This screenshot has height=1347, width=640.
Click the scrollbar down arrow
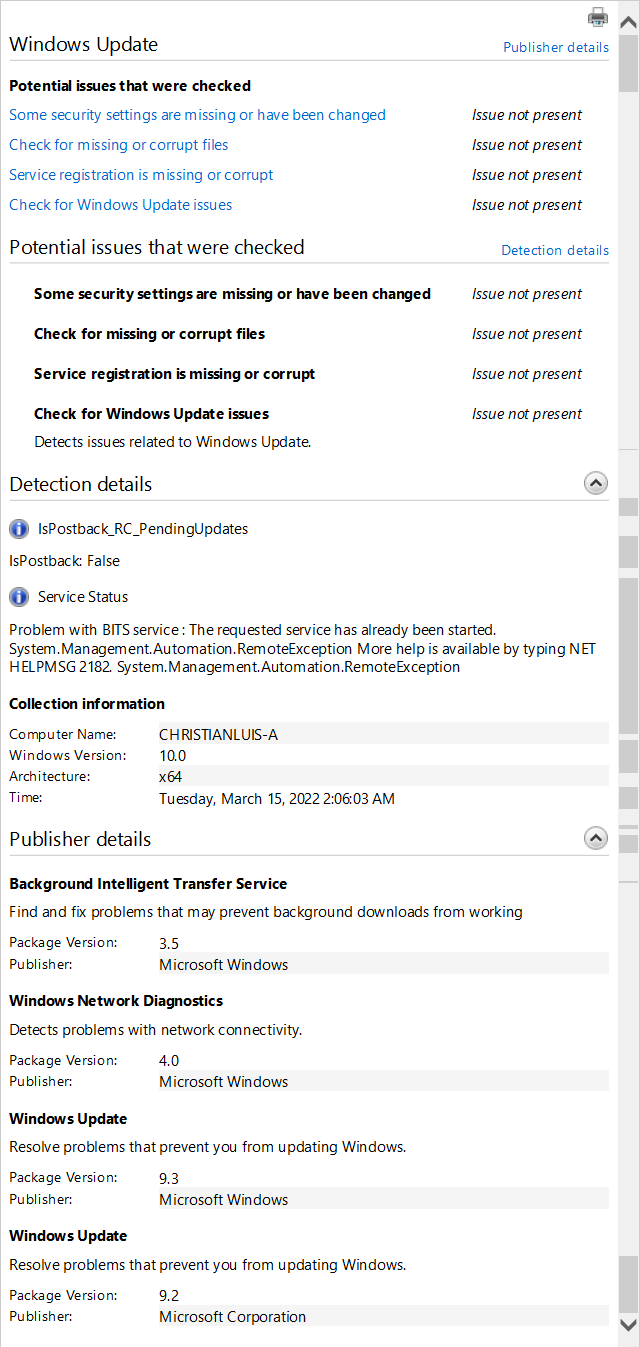(x=629, y=1325)
